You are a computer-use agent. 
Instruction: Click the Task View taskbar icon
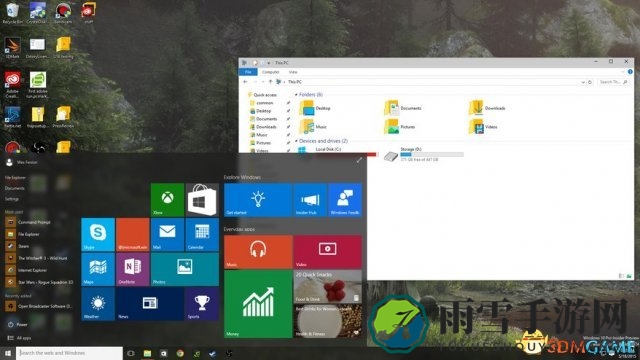tap(131, 353)
